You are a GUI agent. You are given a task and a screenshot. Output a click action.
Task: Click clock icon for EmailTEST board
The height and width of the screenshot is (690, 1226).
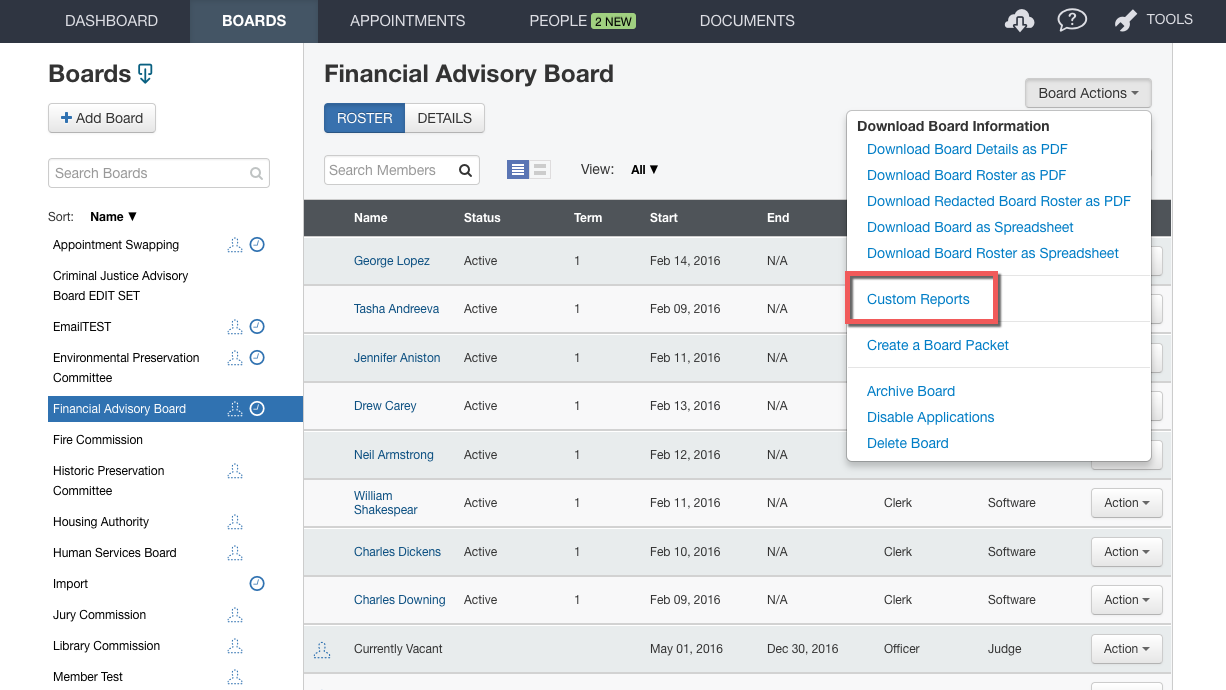click(257, 327)
